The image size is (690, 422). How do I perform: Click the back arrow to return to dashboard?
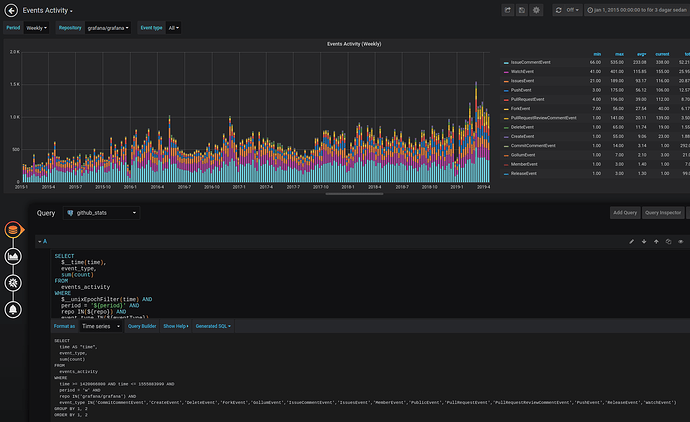pos(11,10)
